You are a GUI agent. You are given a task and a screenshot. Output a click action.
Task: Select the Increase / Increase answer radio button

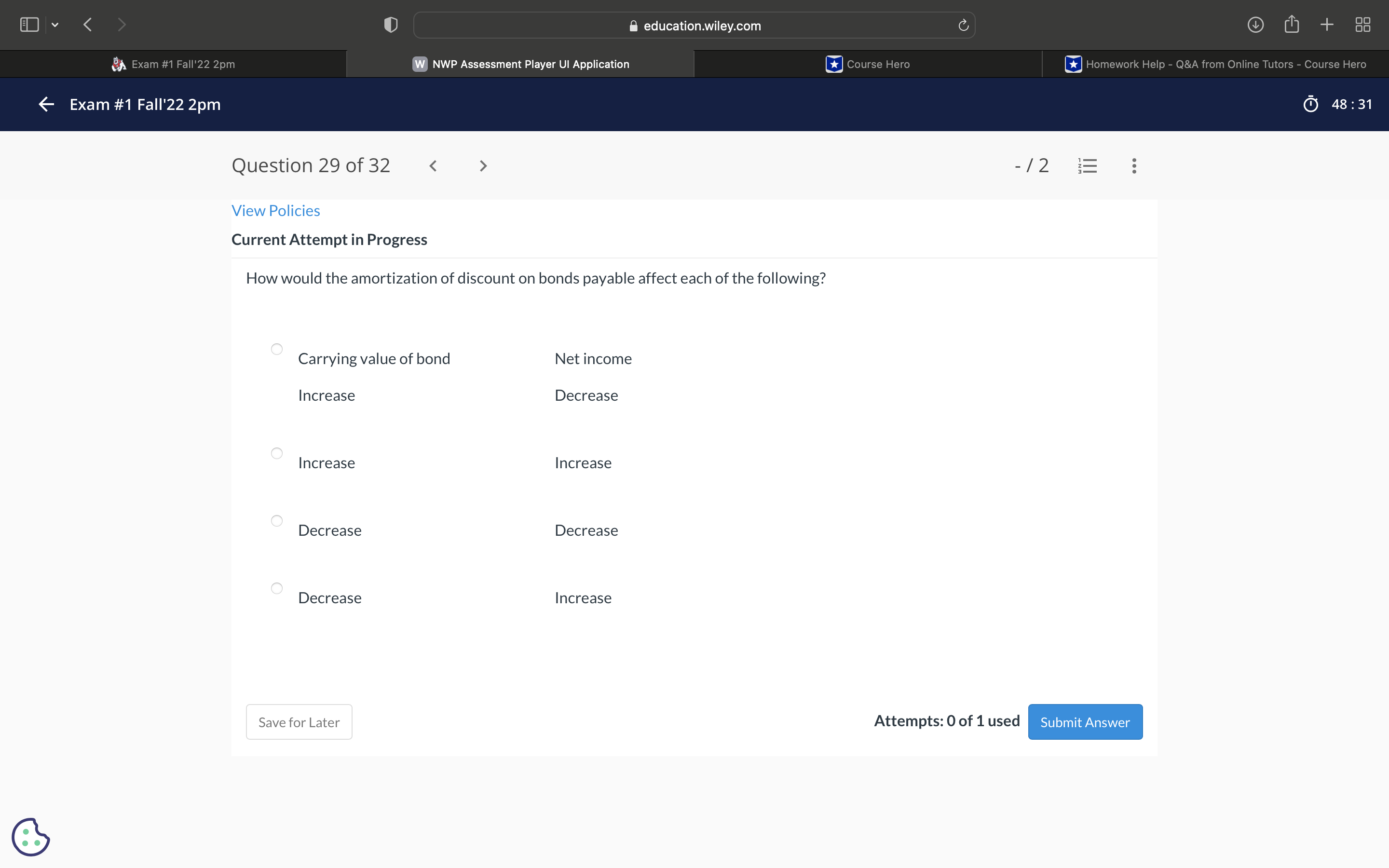pos(277,453)
